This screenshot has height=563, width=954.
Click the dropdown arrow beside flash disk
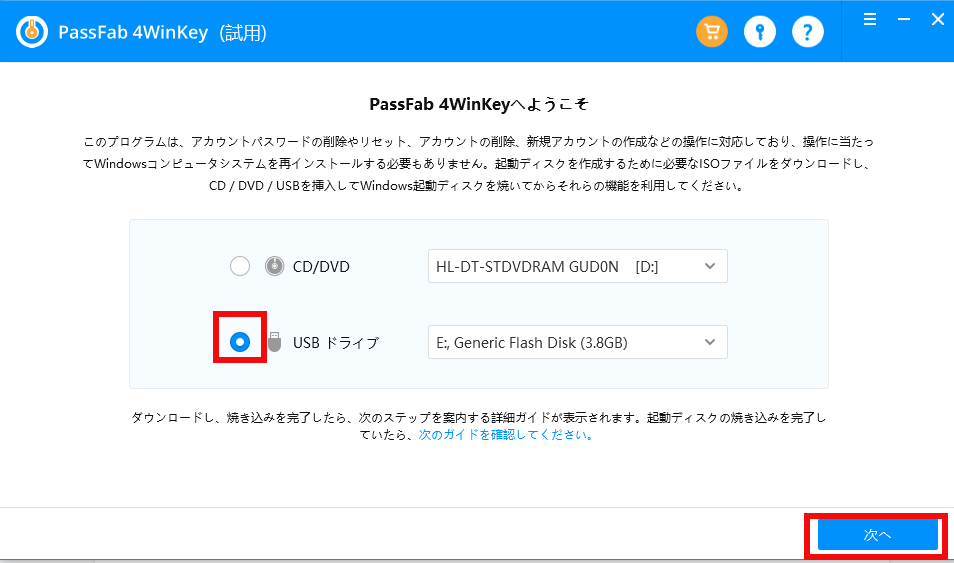[x=710, y=342]
